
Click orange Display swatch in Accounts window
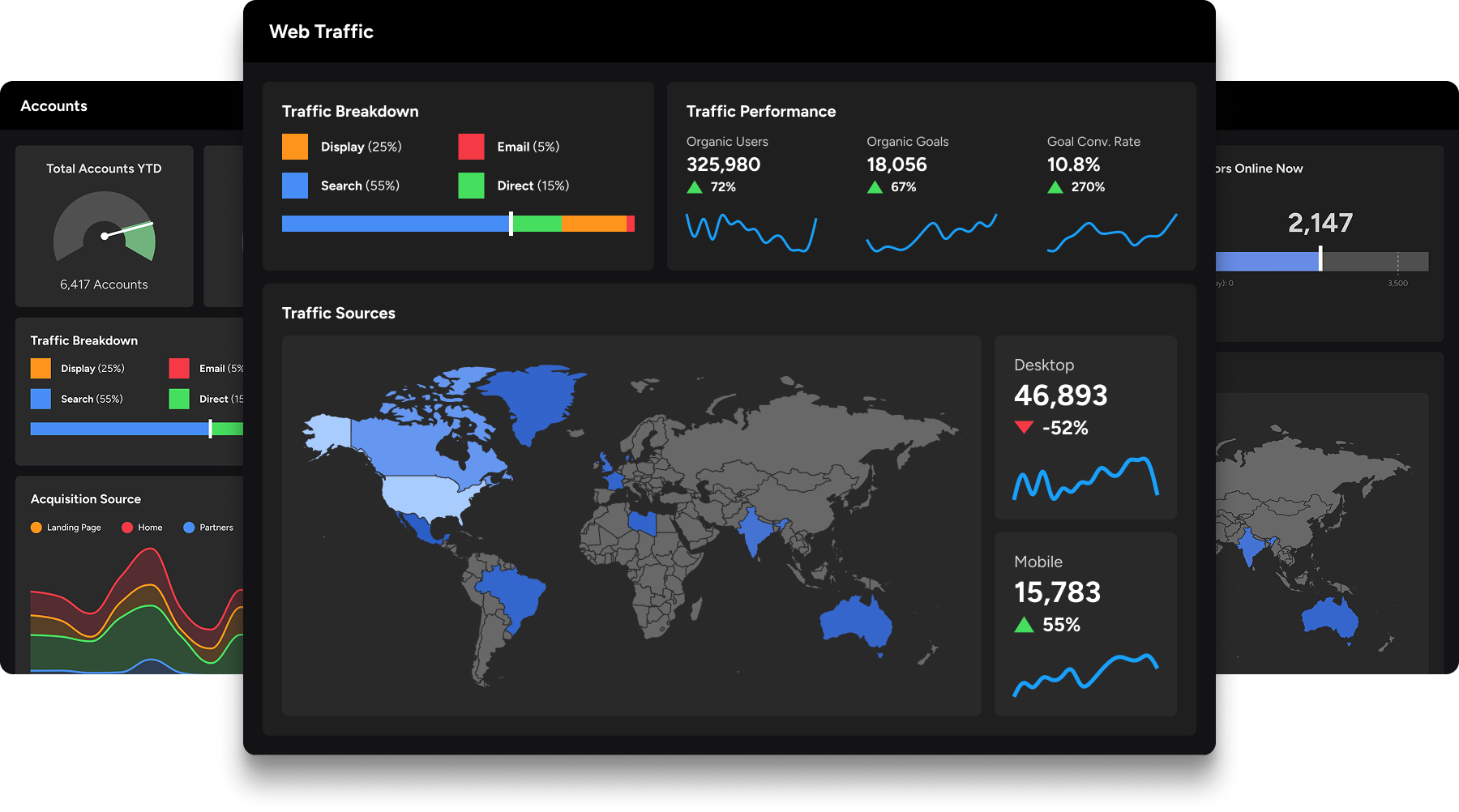(41, 369)
